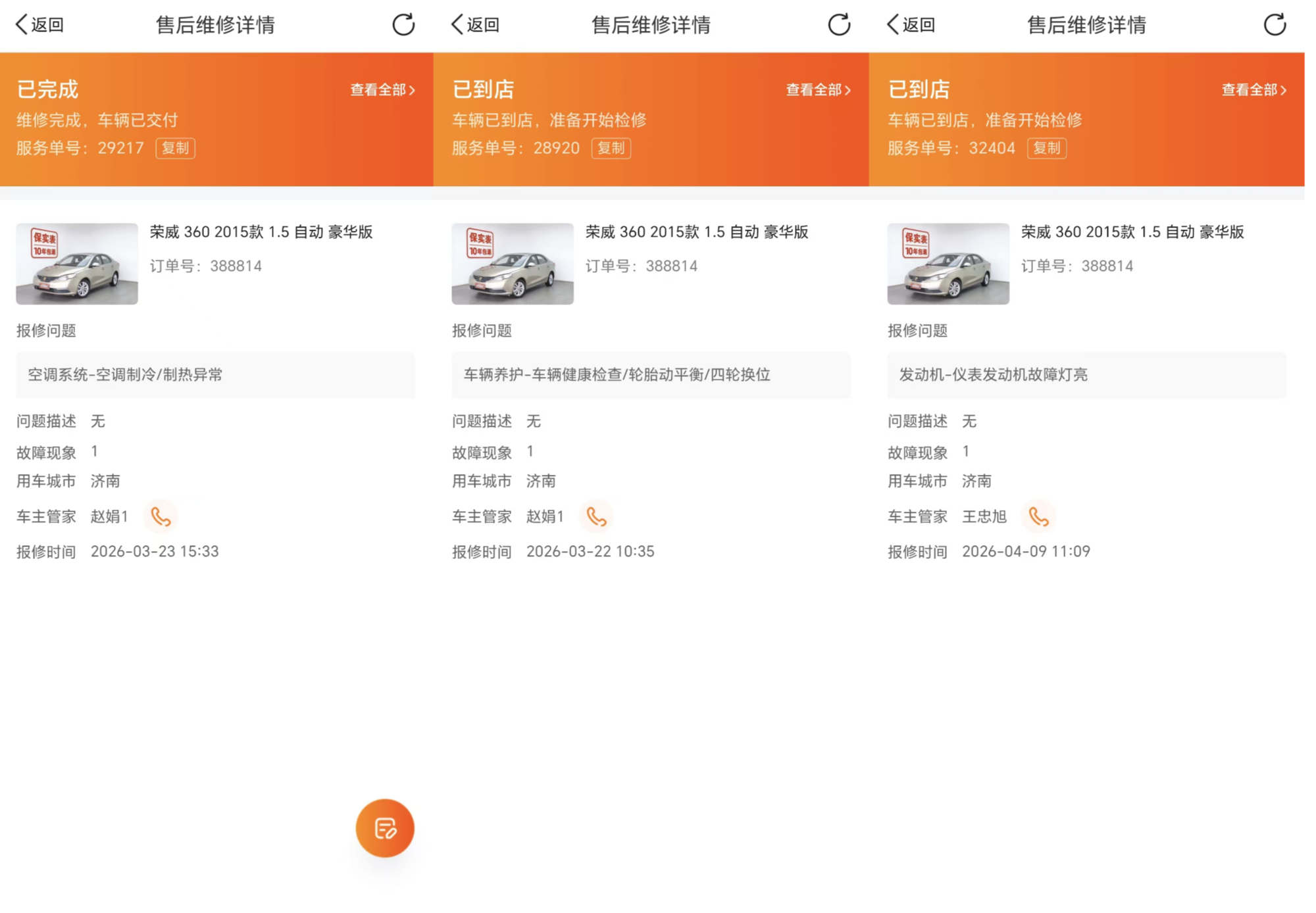1316x913 pixels.
Task: Expand 查看全部 on order 28920
Action: [818, 89]
